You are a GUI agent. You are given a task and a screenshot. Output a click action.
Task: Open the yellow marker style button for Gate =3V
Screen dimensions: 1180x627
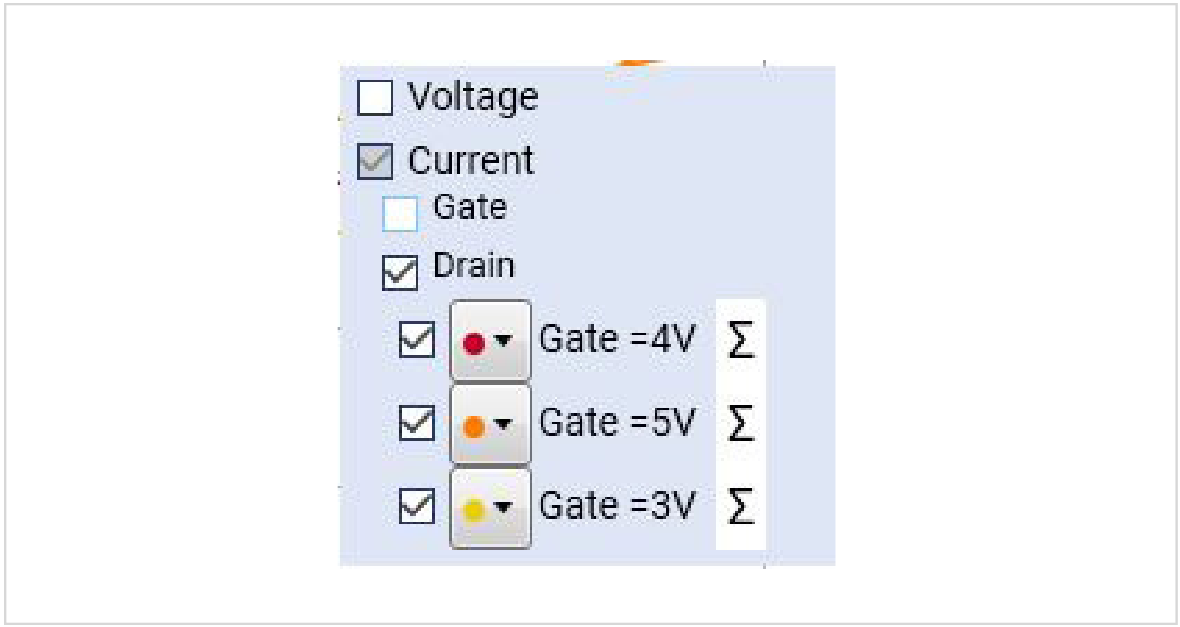(490, 506)
